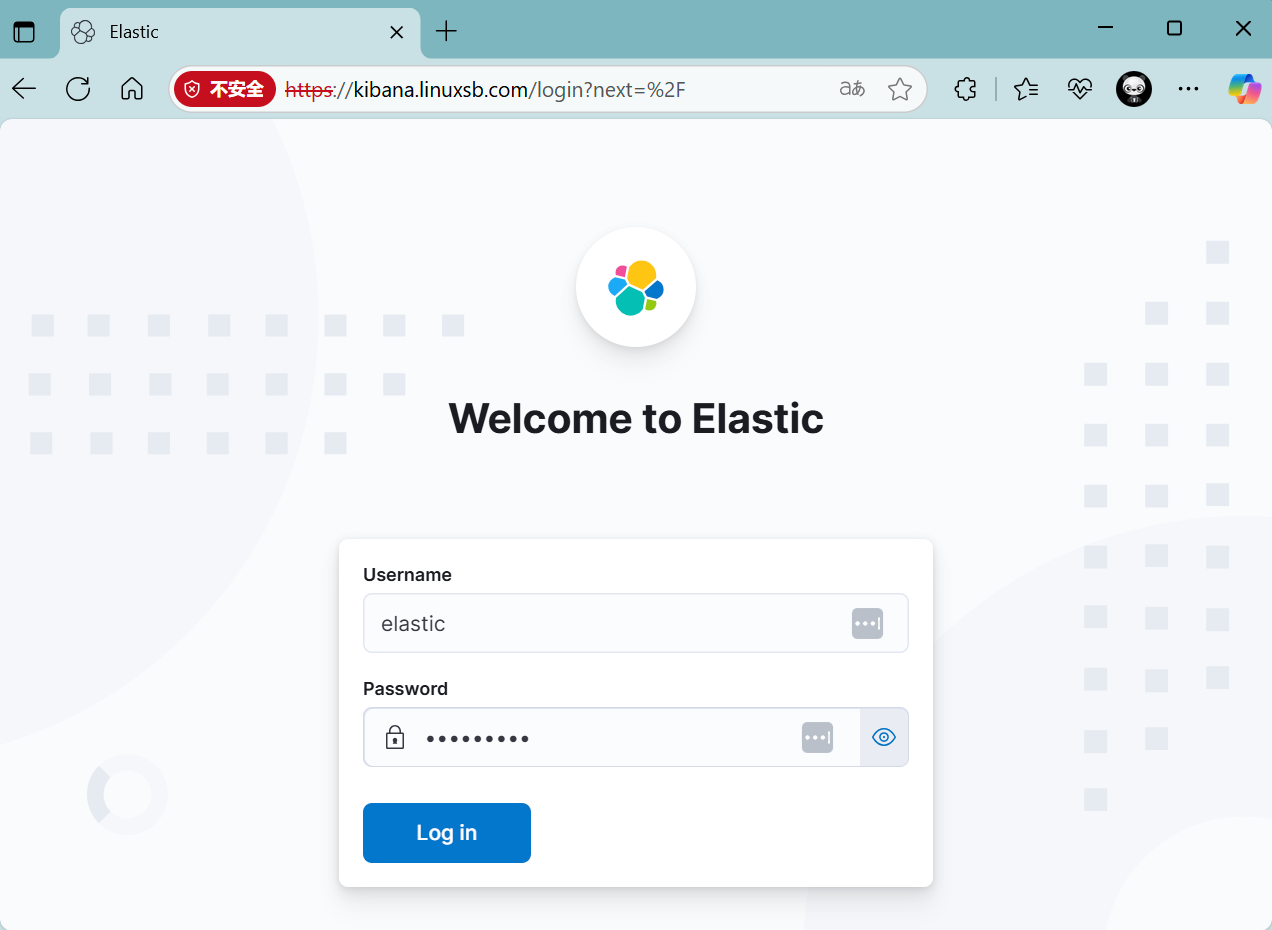This screenshot has width=1272, height=930.
Task: Focus the Password input field
Action: [600, 738]
